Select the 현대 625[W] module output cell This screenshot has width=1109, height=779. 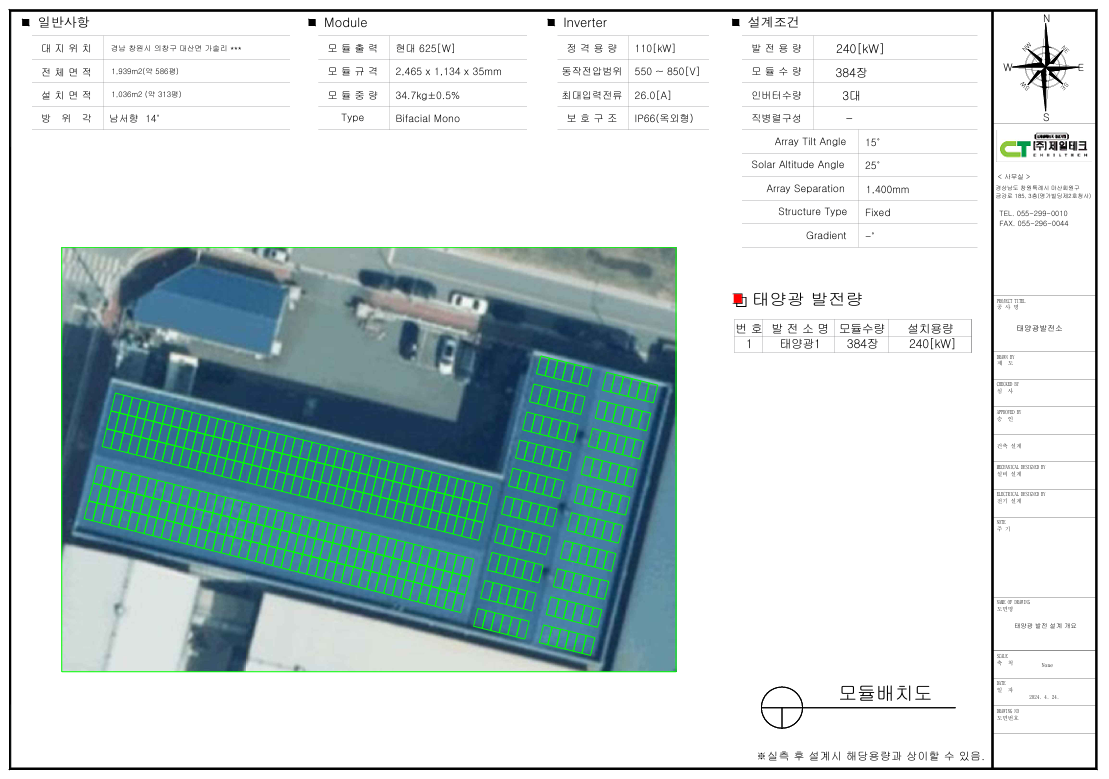(425, 48)
